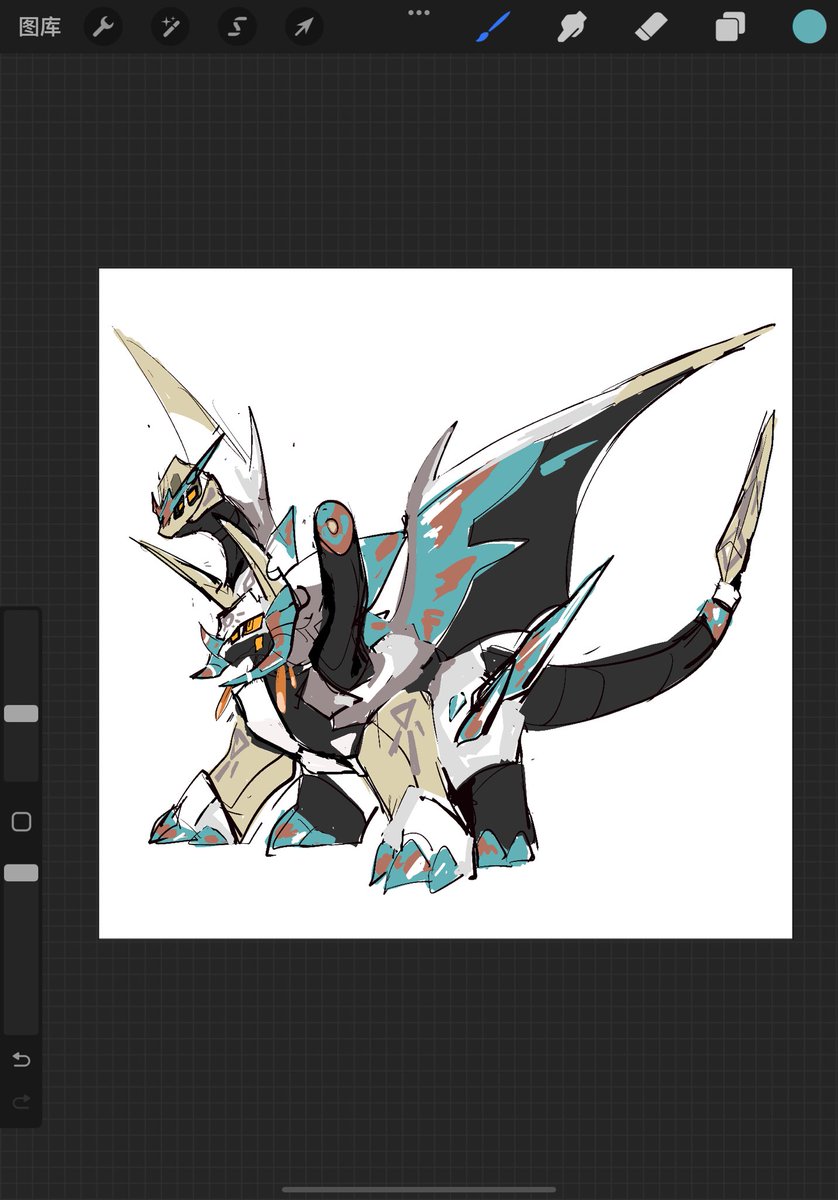Click the brush opacity slider handle
Viewport: 838px width, 1200px height.
click(21, 873)
